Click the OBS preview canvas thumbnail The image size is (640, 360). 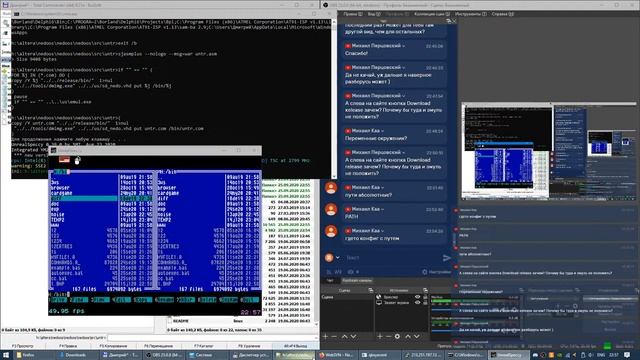pyautogui.click(x=549, y=151)
